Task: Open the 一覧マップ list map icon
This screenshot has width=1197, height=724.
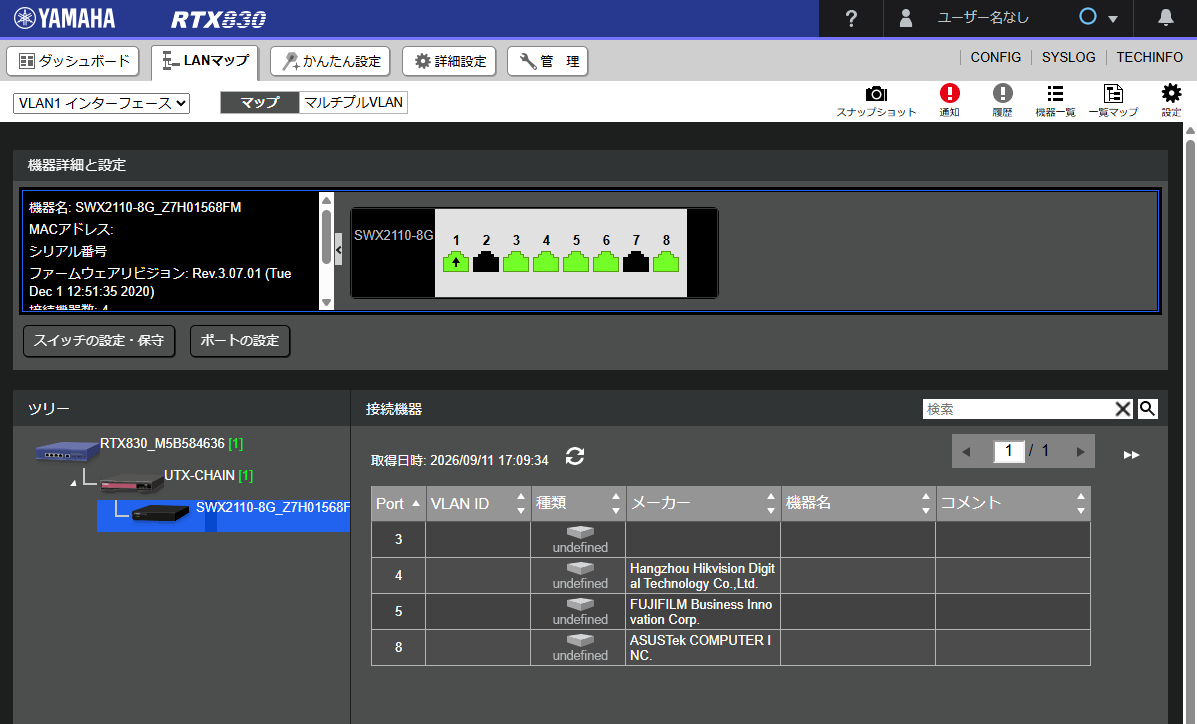Action: coord(1113,101)
